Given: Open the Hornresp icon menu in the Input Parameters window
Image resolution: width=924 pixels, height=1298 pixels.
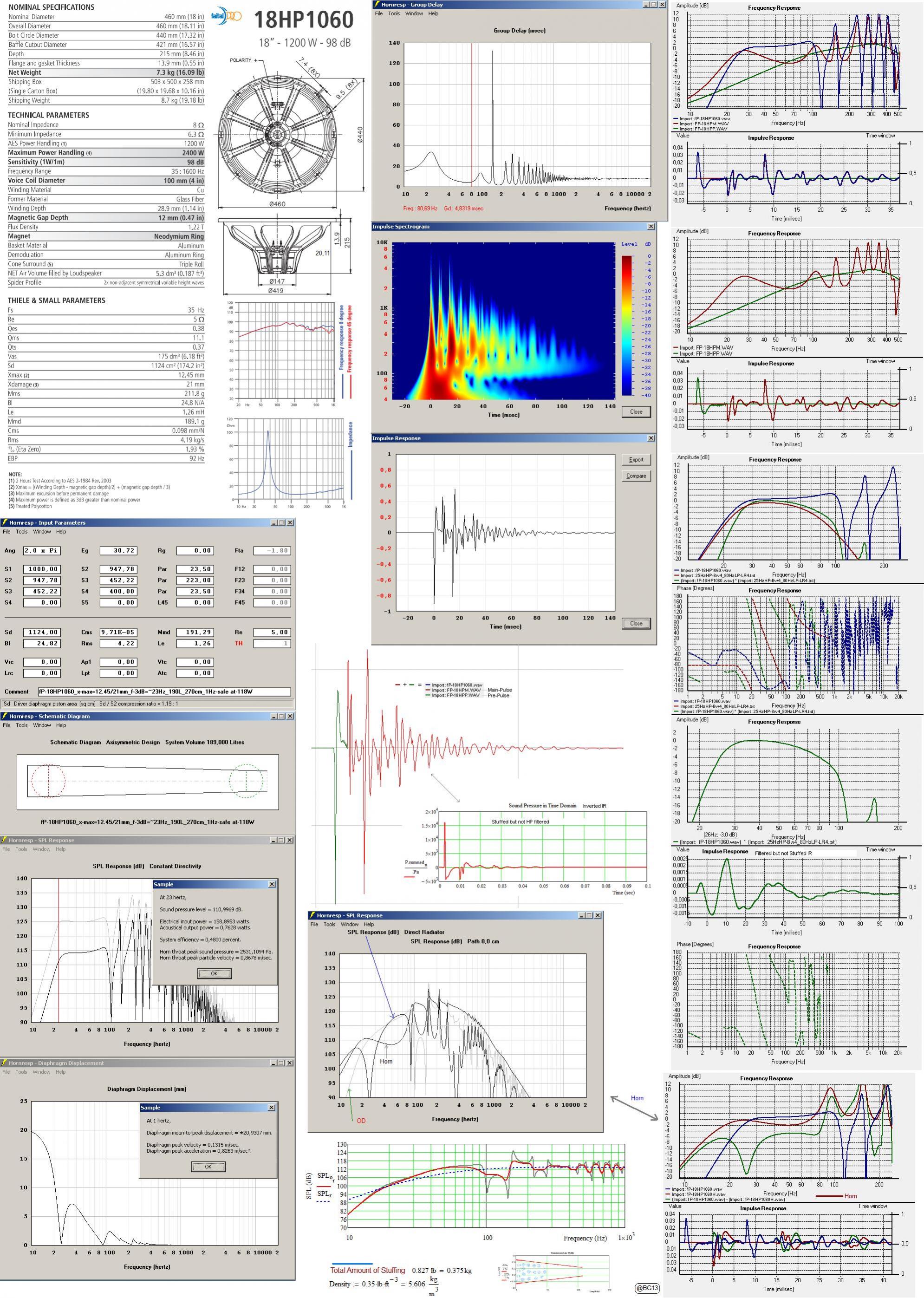Looking at the screenshot, I should (x=5, y=522).
